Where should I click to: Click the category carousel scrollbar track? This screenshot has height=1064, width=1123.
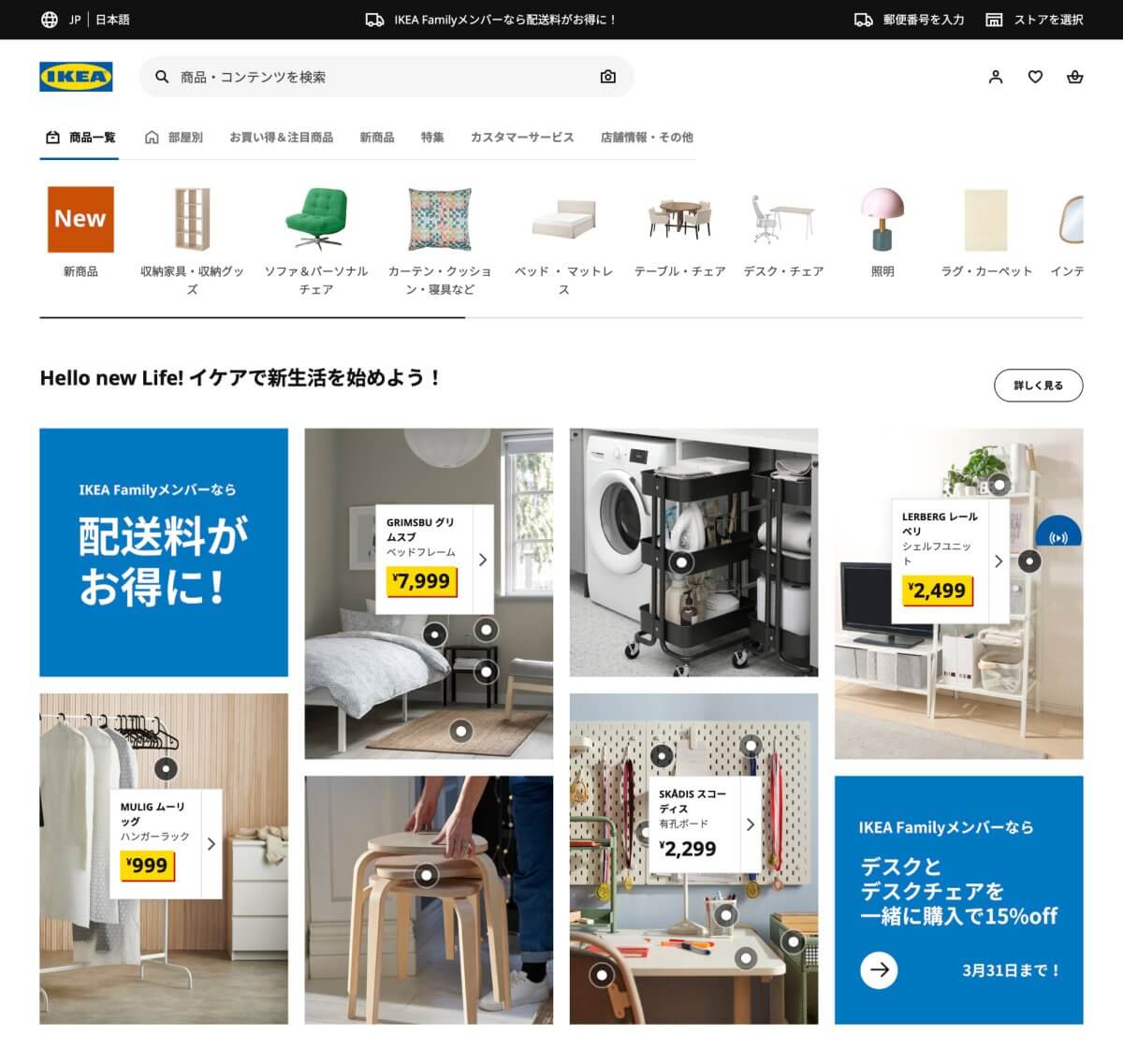pos(561,318)
